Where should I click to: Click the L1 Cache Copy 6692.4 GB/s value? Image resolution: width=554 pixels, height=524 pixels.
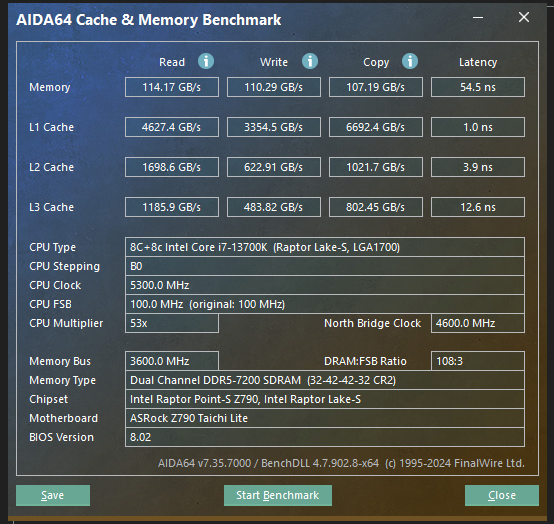(x=376, y=127)
